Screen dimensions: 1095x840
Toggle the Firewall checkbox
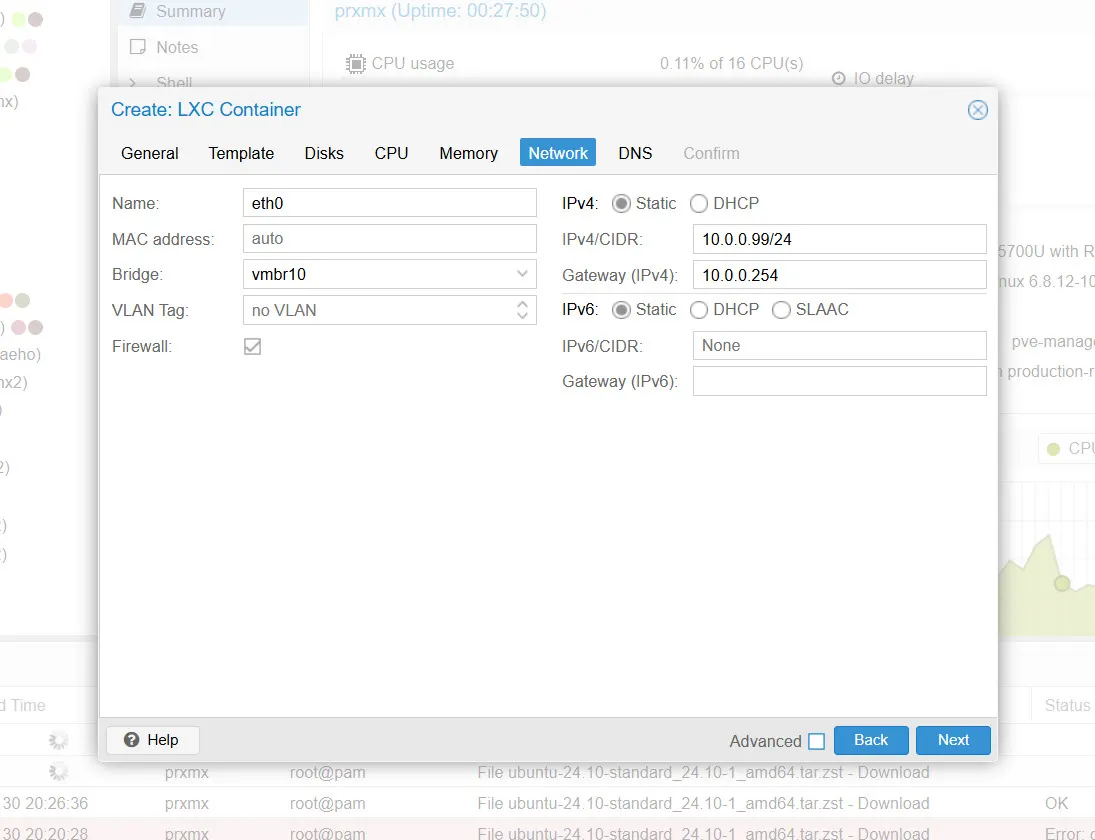(x=253, y=346)
